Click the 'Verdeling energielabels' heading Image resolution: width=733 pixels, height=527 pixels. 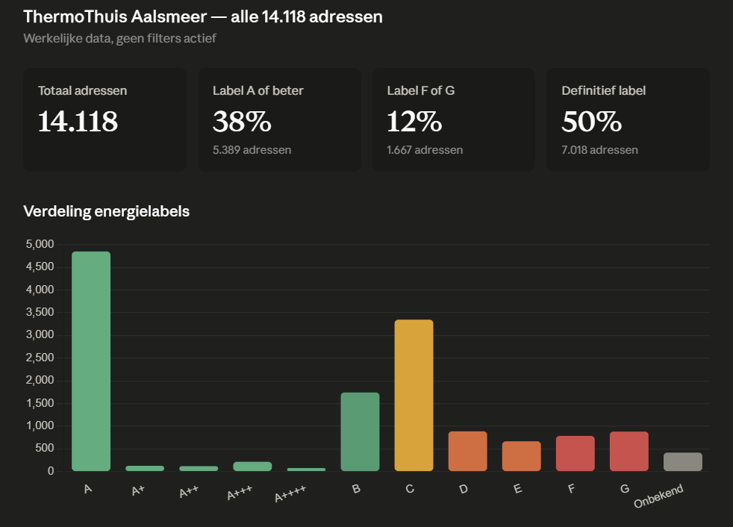click(x=107, y=211)
